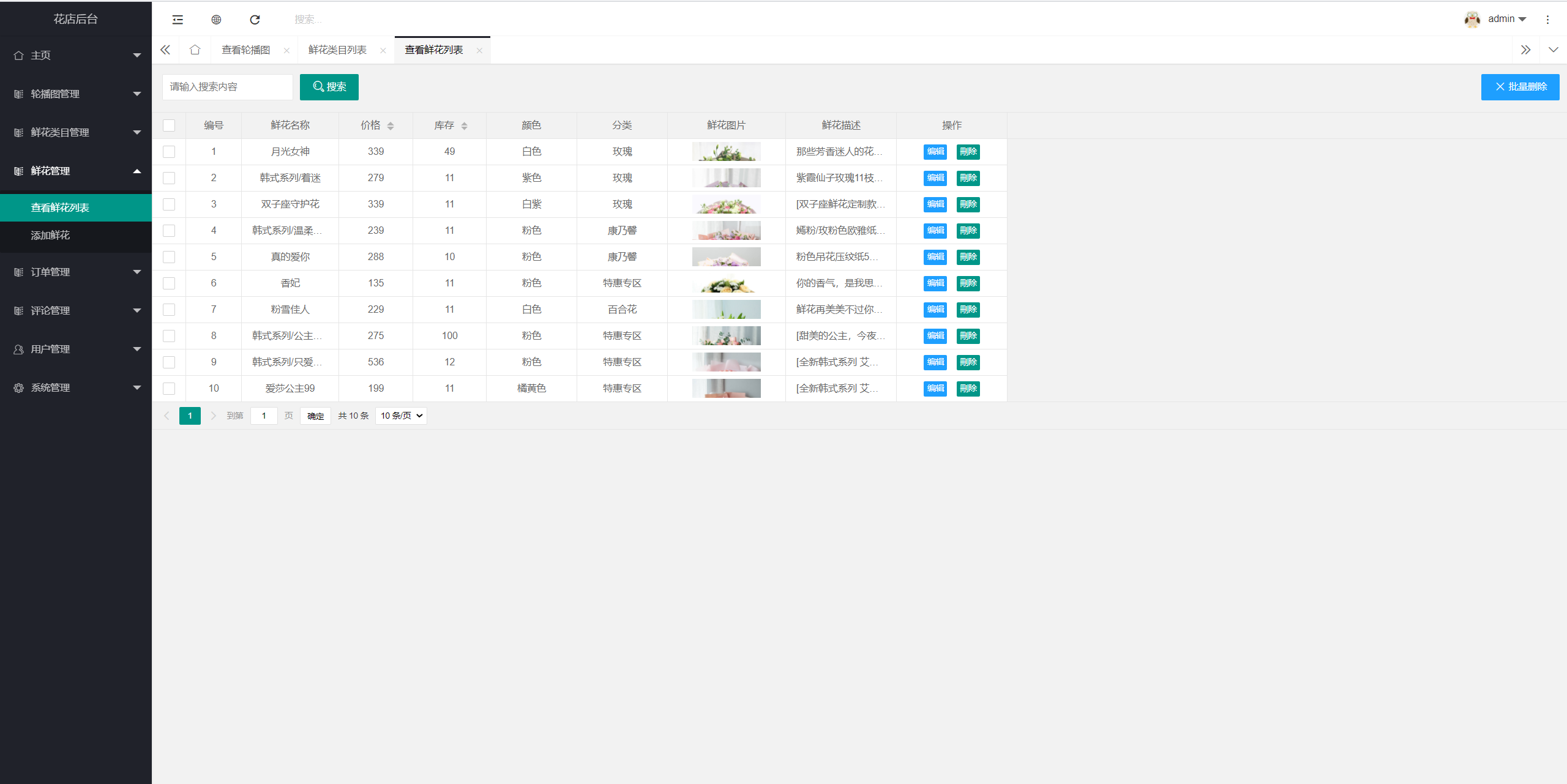Open the three-dot more options menu
1567x784 pixels.
[1547, 20]
